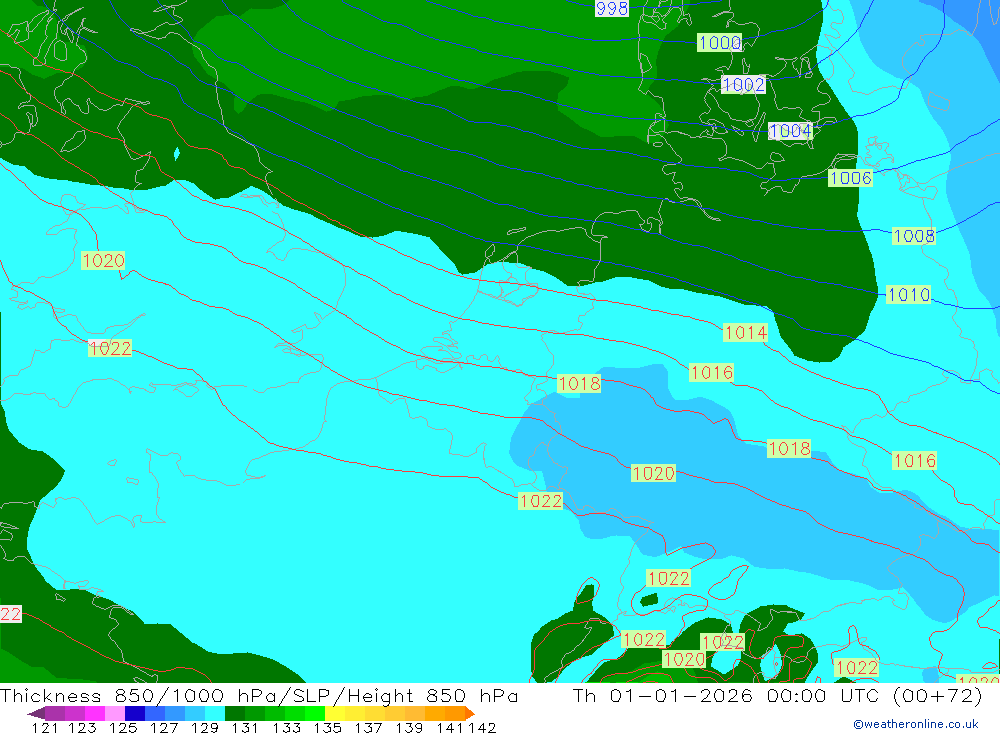Click the light pink swatch above 125
Screen dimensions: 1000x733
(x=115, y=713)
